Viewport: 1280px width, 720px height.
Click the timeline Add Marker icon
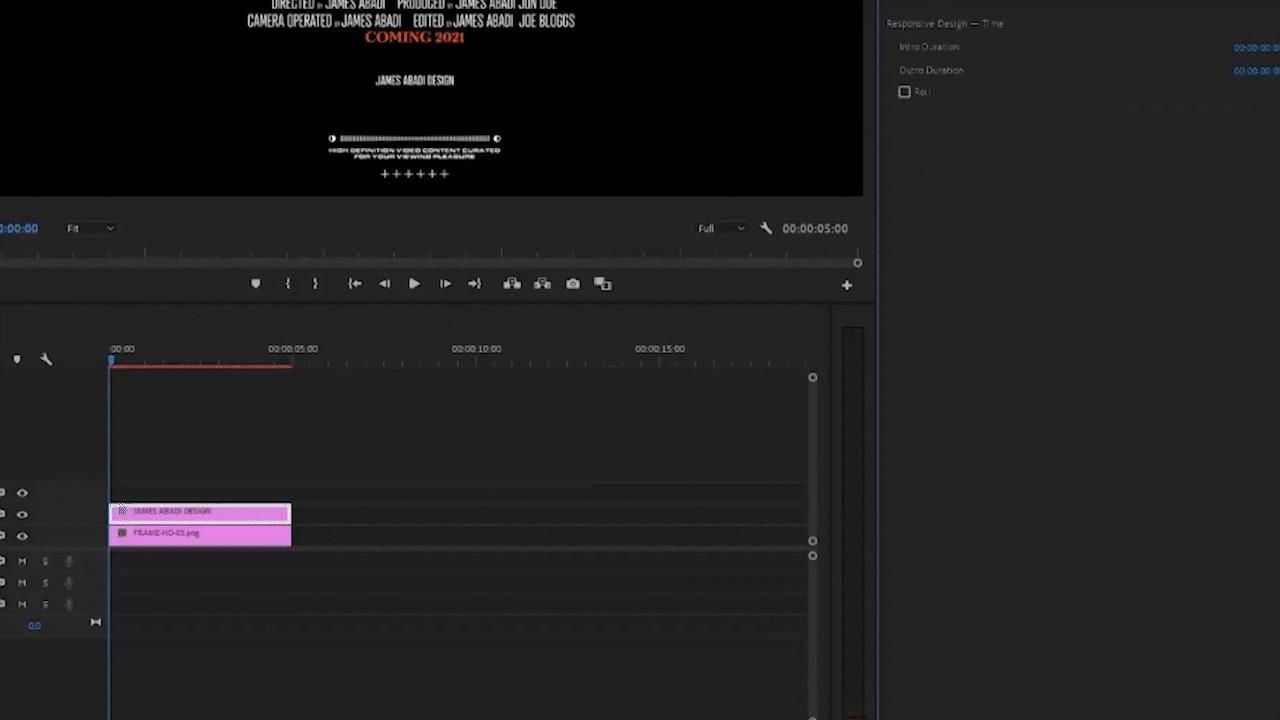click(17, 359)
